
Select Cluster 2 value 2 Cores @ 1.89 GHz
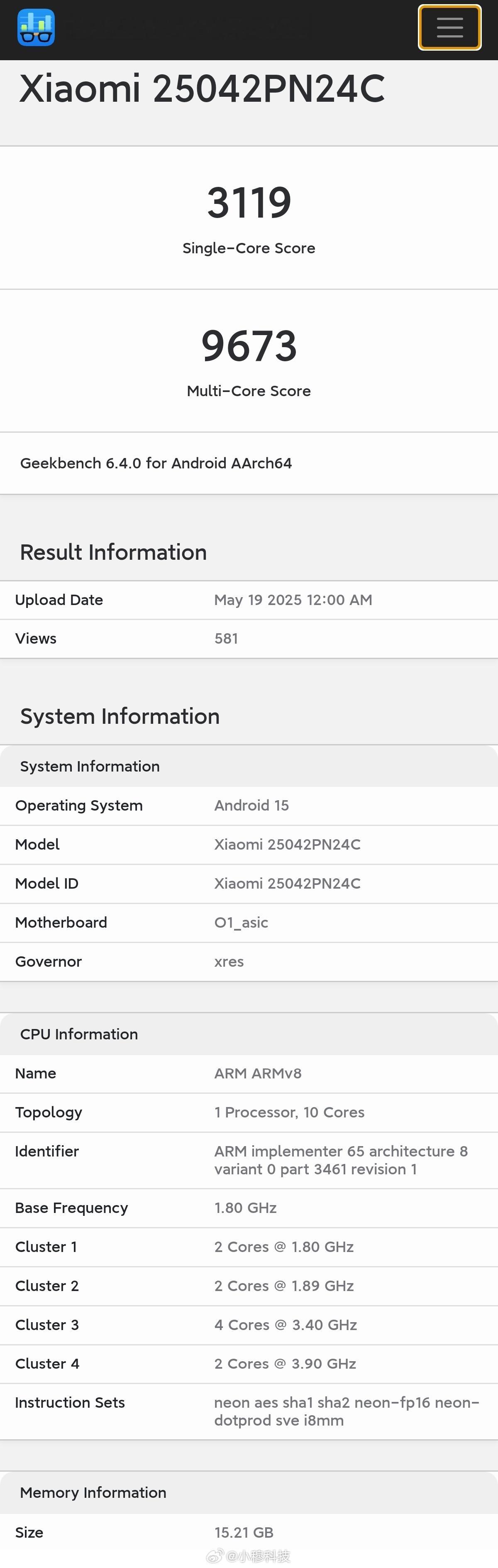[283, 1286]
